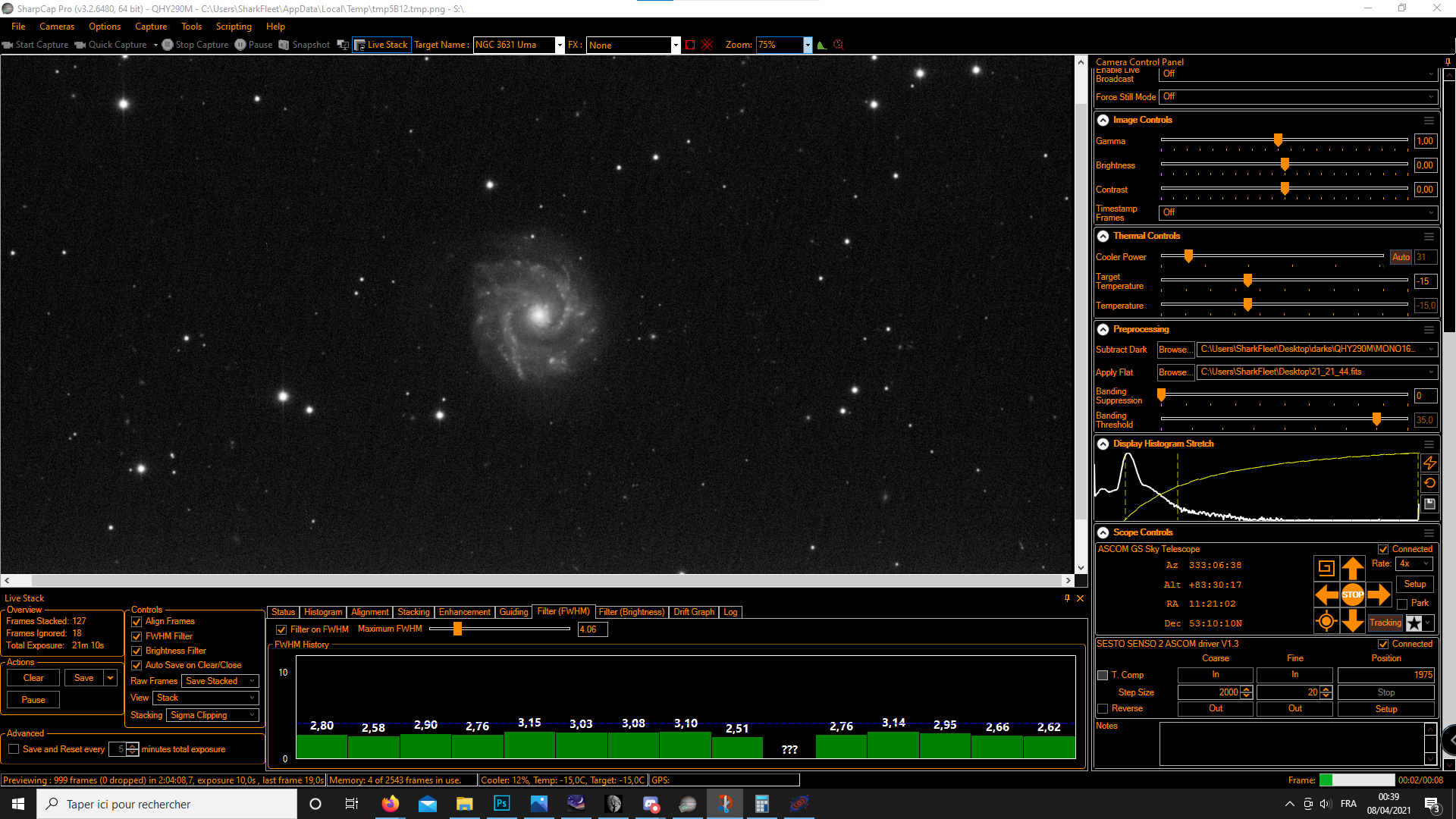Slew telescope up with up arrow
The width and height of the screenshot is (1456, 819).
pos(1352,567)
